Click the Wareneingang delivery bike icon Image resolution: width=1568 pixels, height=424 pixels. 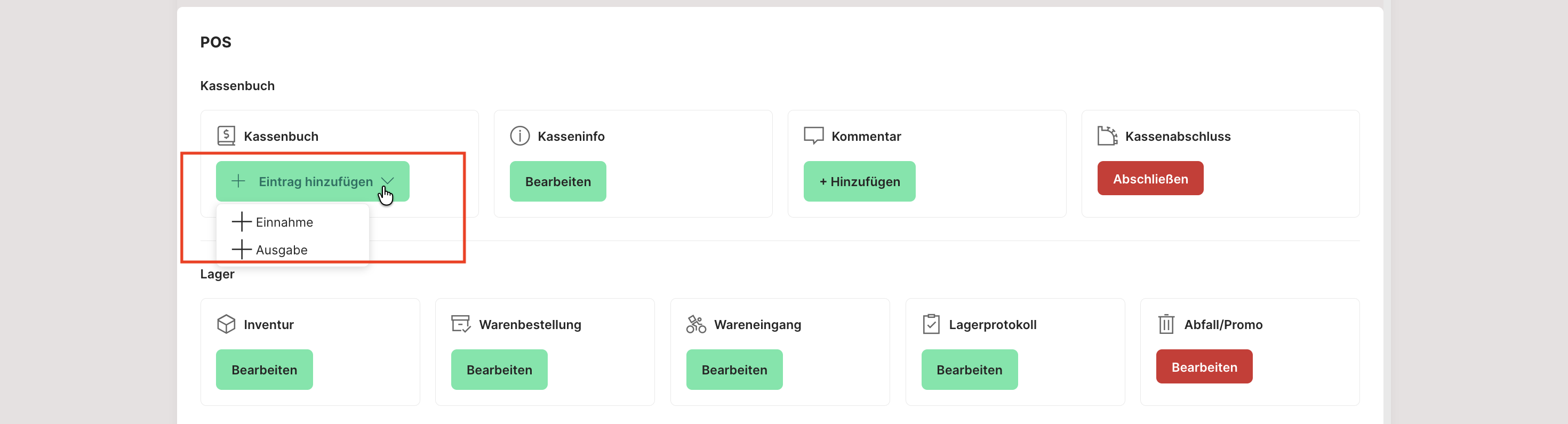coord(696,324)
